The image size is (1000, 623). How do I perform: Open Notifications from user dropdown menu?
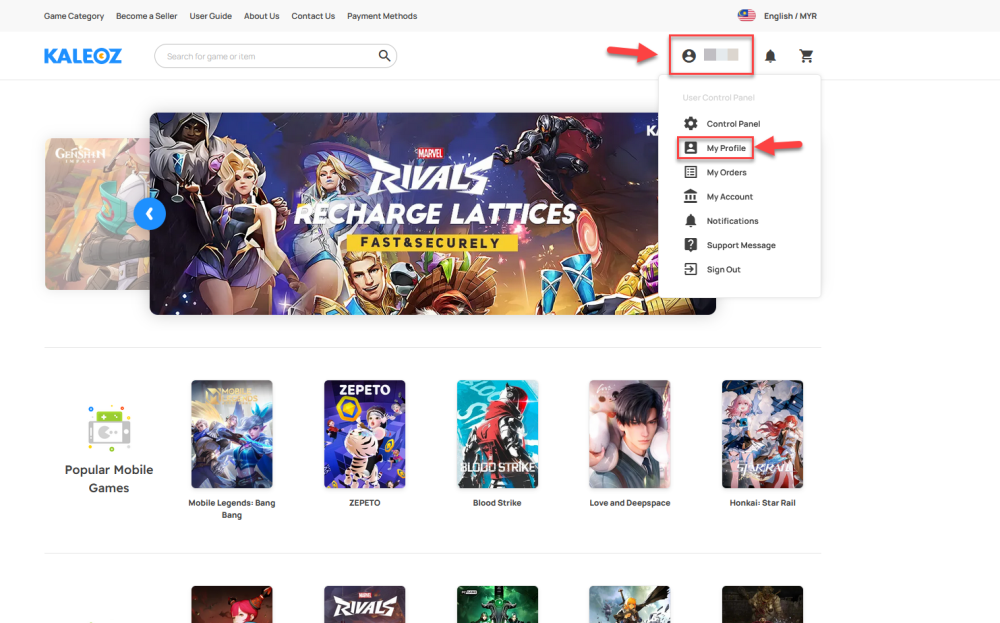pyautogui.click(x=732, y=221)
